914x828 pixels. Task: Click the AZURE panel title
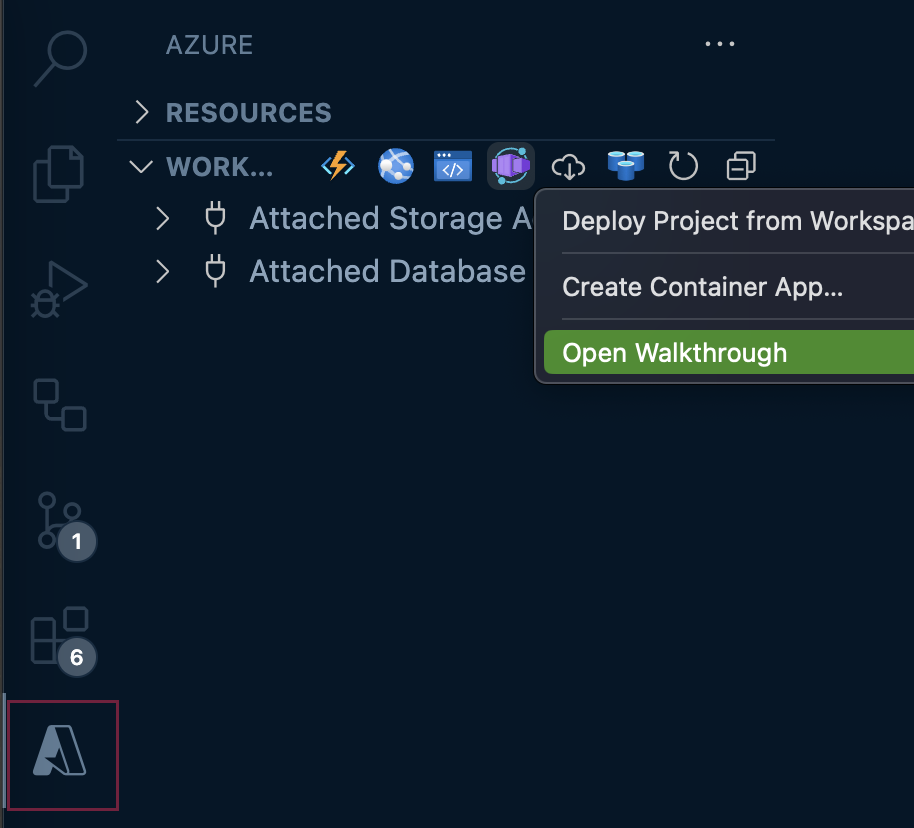(x=209, y=45)
